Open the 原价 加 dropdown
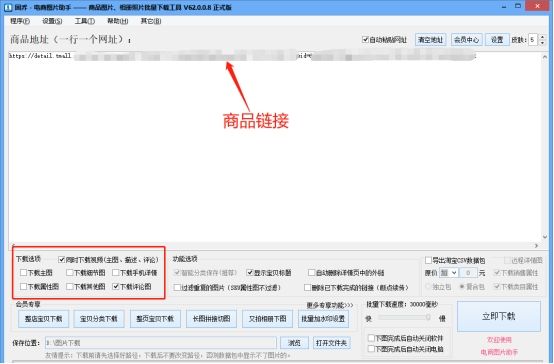The image size is (554, 364). pyautogui.click(x=448, y=273)
